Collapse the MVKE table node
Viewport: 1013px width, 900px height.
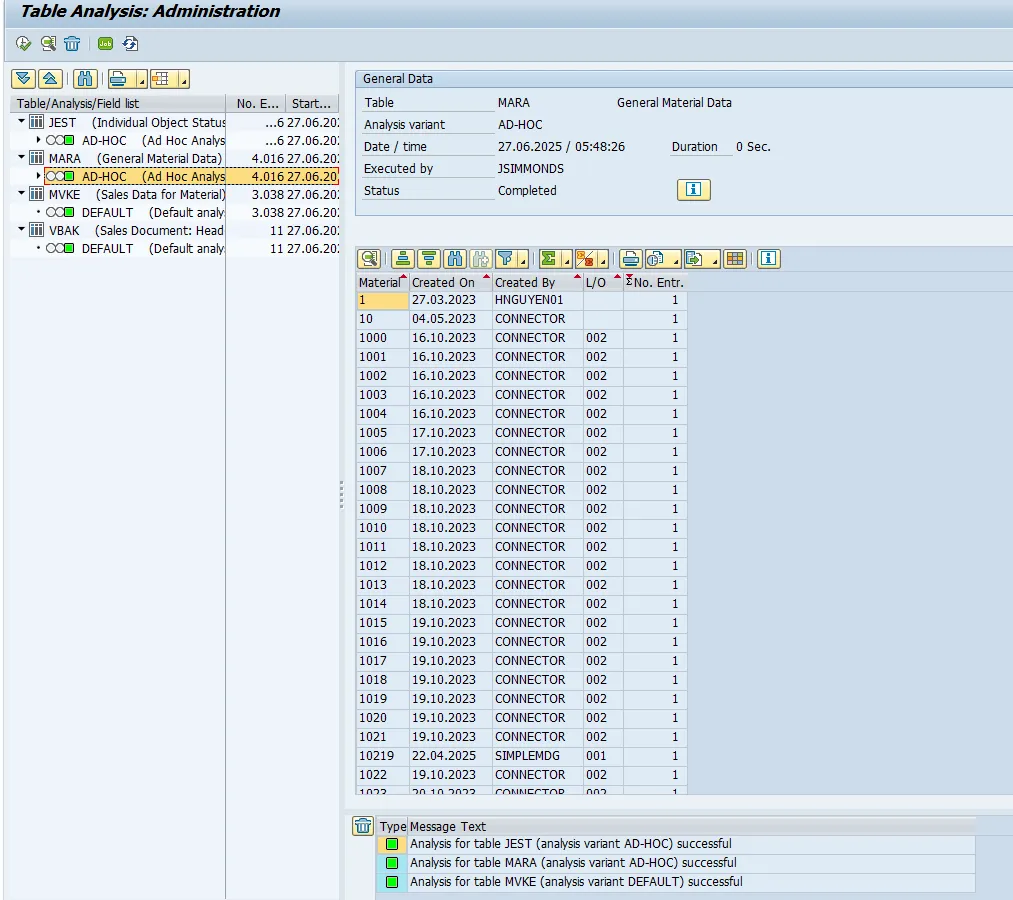[21, 194]
